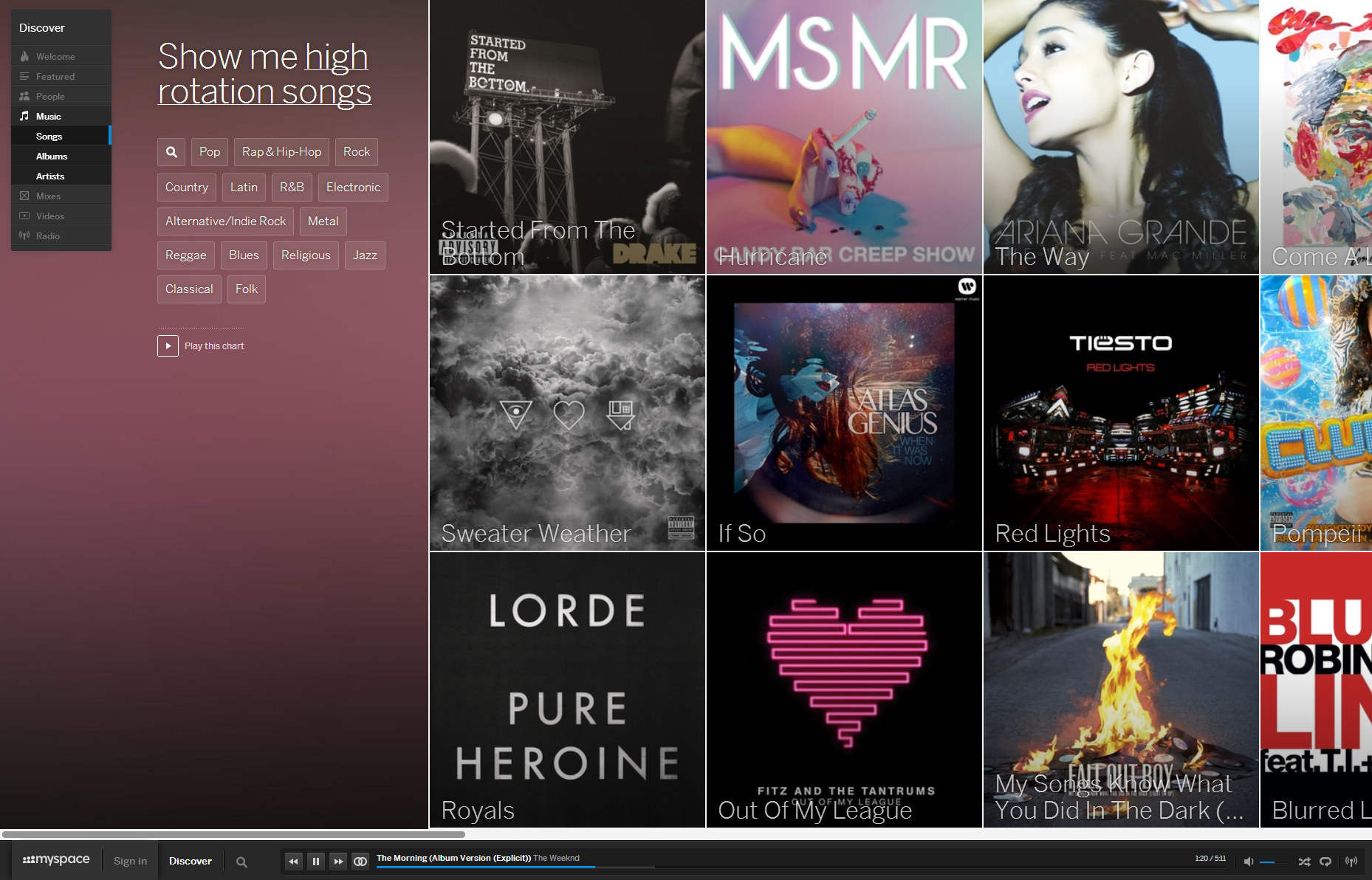This screenshot has height=880, width=1372.
Task: Filter chart by Rap & Hip-Hop genre
Action: [x=281, y=152]
